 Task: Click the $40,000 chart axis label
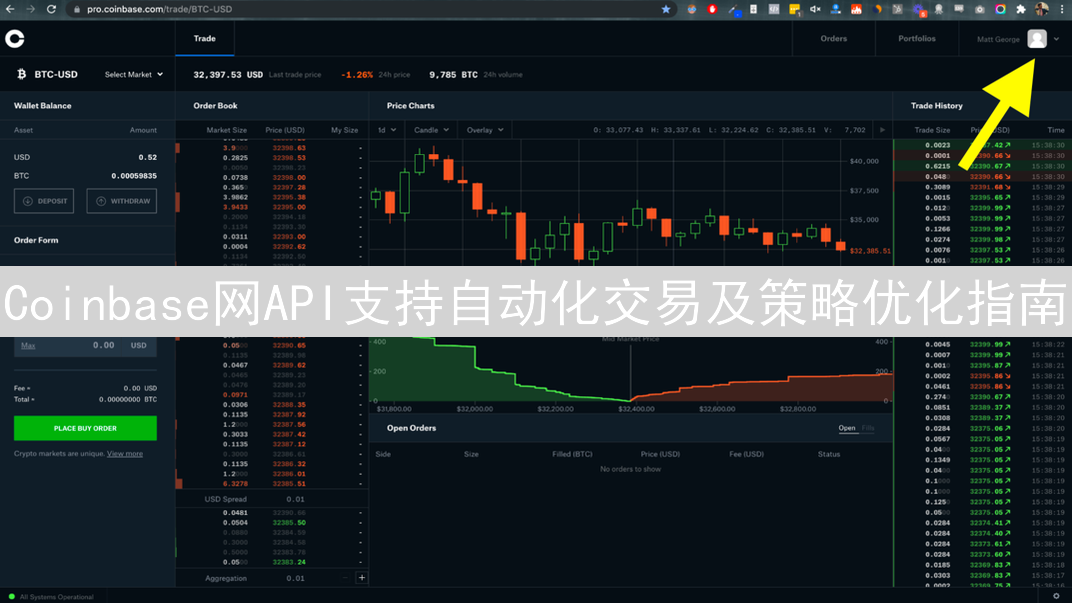point(864,161)
